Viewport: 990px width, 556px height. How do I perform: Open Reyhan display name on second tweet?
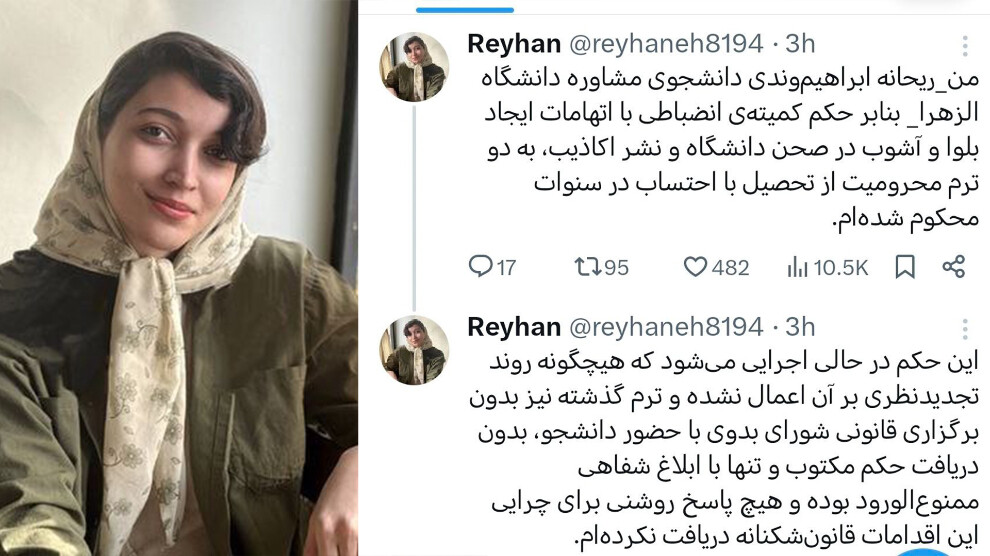pos(514,328)
